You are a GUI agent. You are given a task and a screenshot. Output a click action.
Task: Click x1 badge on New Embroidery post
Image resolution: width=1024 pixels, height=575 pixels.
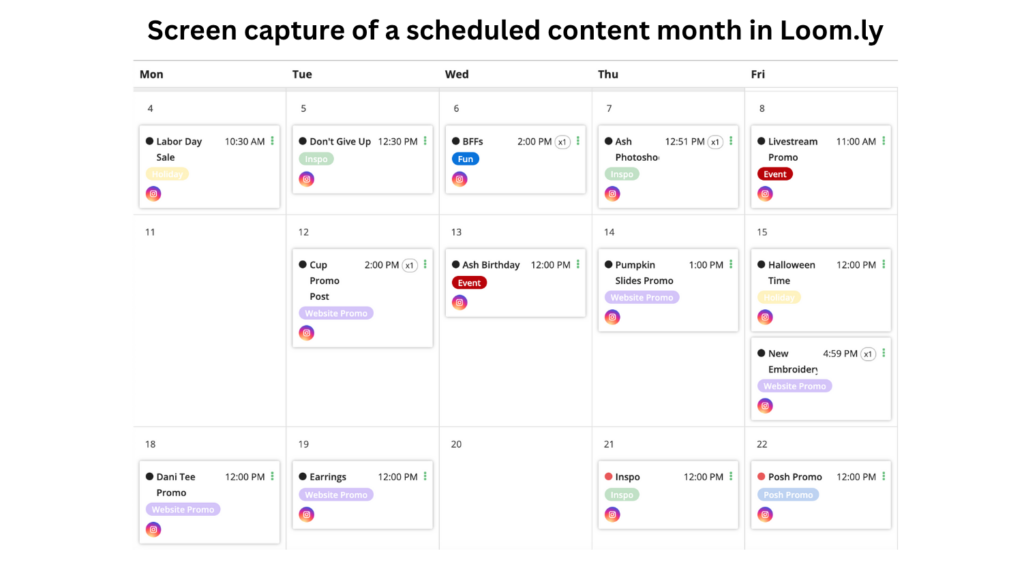(x=868, y=354)
